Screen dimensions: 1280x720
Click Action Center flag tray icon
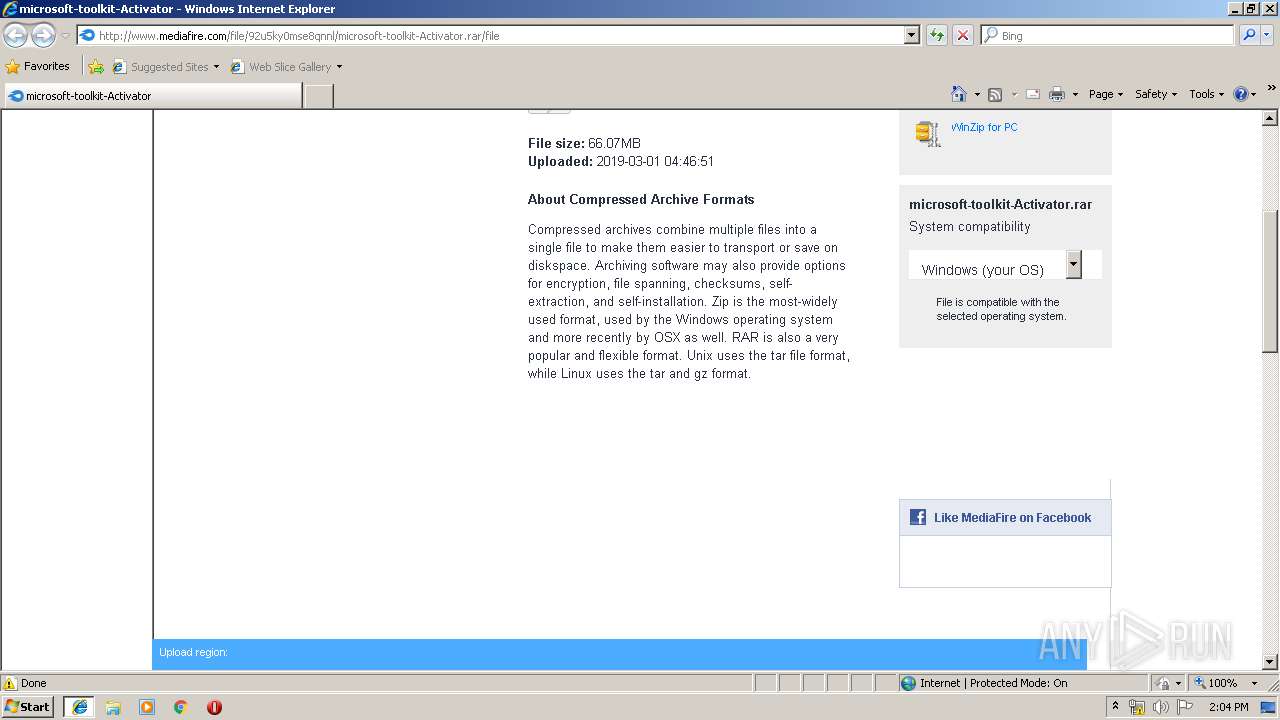pos(1185,707)
